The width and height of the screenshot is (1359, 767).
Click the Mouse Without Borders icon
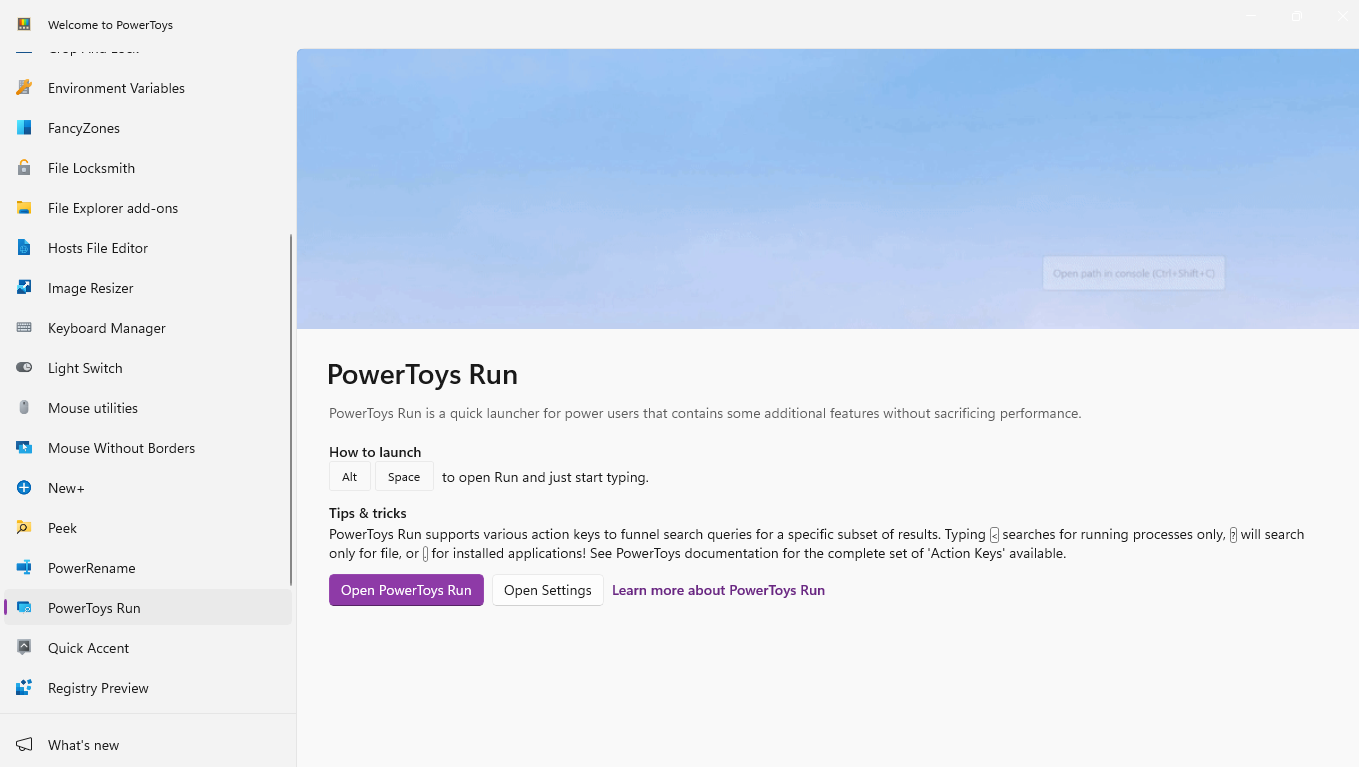[24, 448]
